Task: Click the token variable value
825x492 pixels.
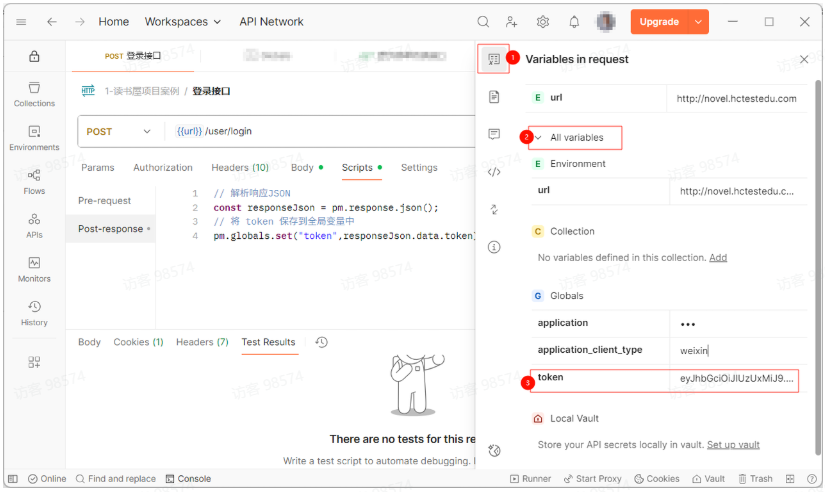Action: (736, 378)
